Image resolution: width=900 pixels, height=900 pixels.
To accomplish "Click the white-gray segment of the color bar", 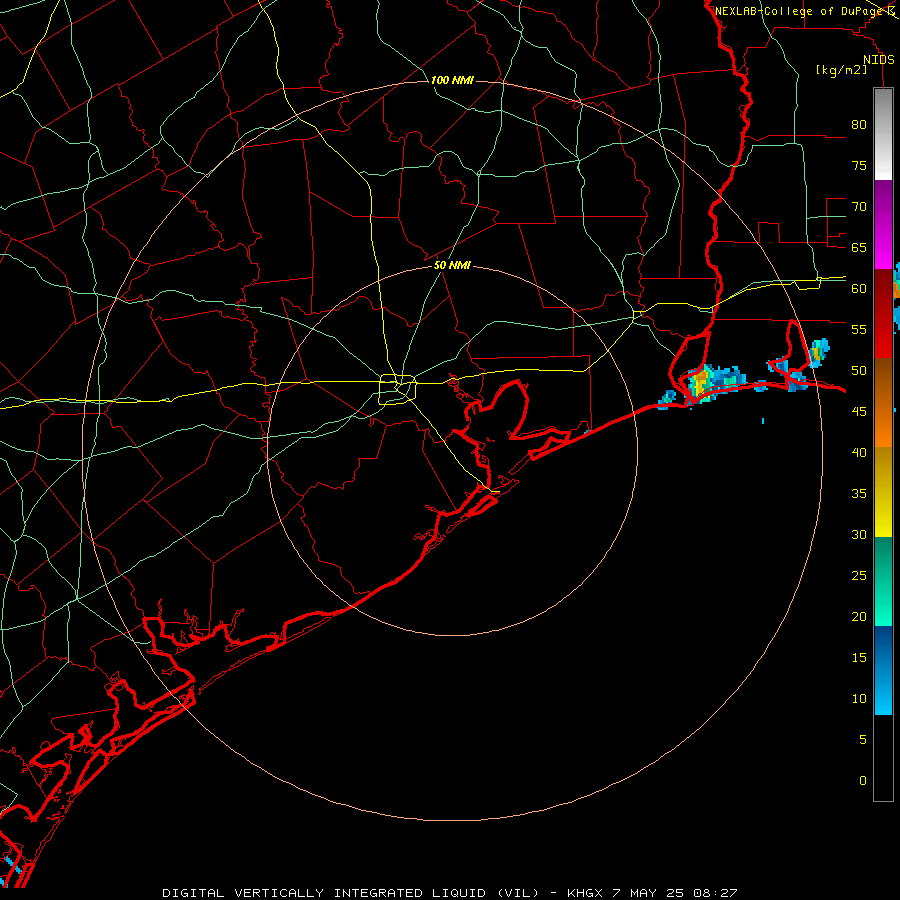I will [x=883, y=134].
